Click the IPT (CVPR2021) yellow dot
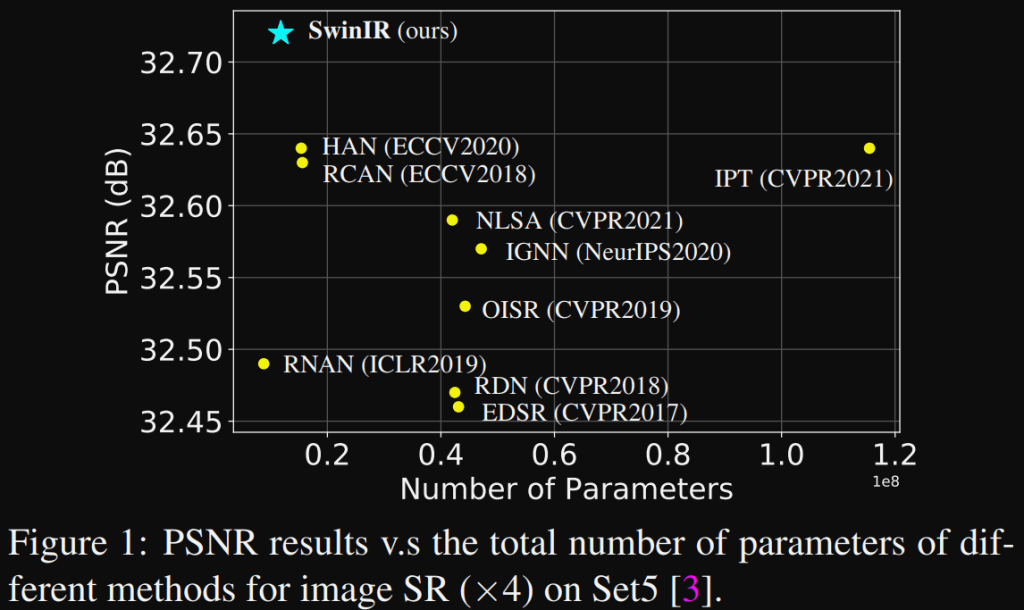The width and height of the screenshot is (1024, 610). pos(869,148)
